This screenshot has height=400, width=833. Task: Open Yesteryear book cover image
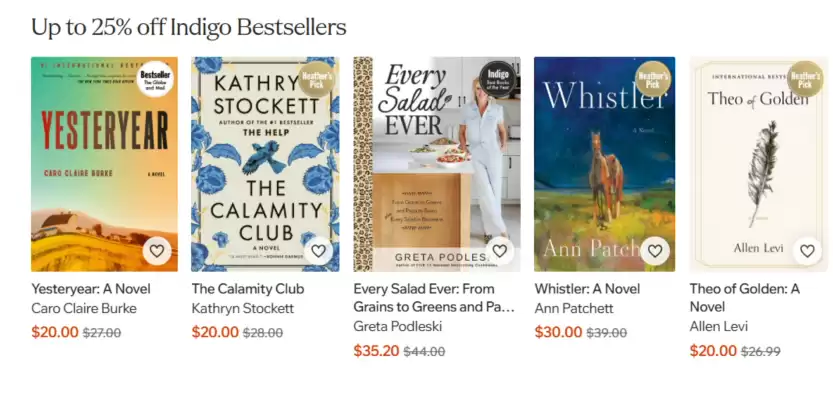click(x=104, y=164)
